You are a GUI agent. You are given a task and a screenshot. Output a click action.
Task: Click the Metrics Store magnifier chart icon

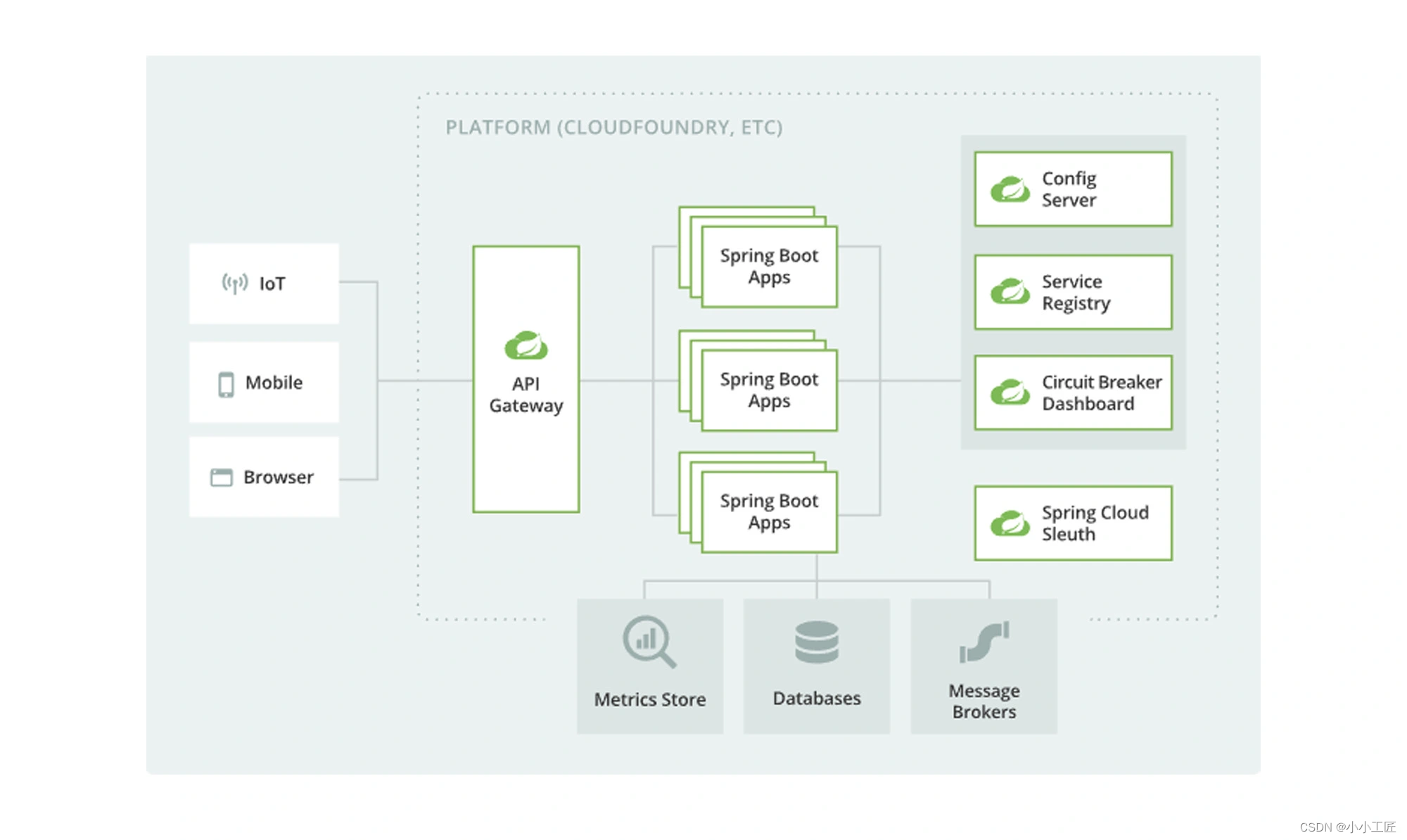click(x=649, y=642)
